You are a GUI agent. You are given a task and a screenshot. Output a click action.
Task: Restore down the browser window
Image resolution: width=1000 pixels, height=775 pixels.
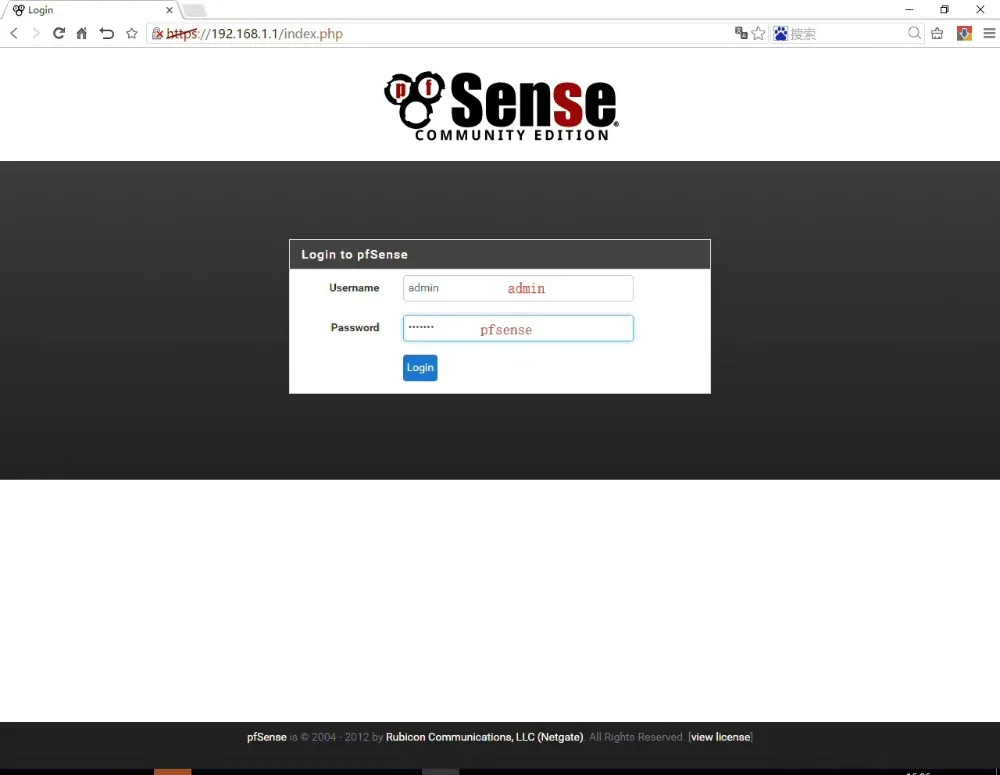tap(945, 10)
